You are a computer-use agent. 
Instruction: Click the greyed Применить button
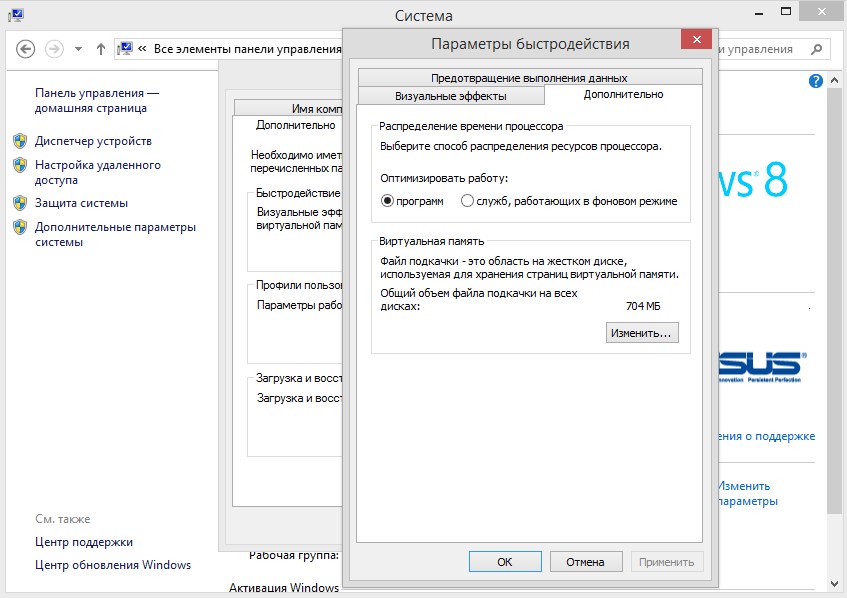667,562
